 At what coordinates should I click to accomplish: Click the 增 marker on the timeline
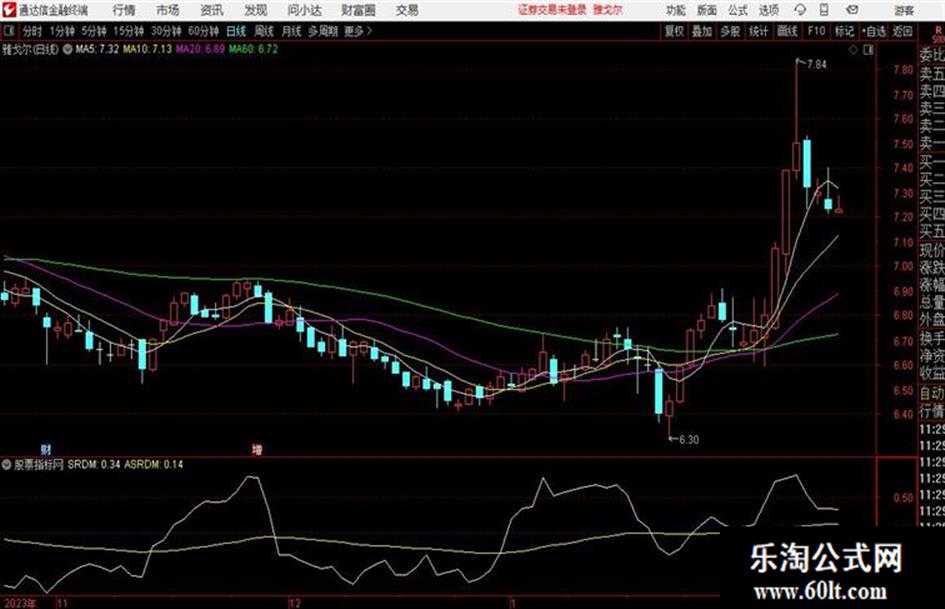coord(257,449)
